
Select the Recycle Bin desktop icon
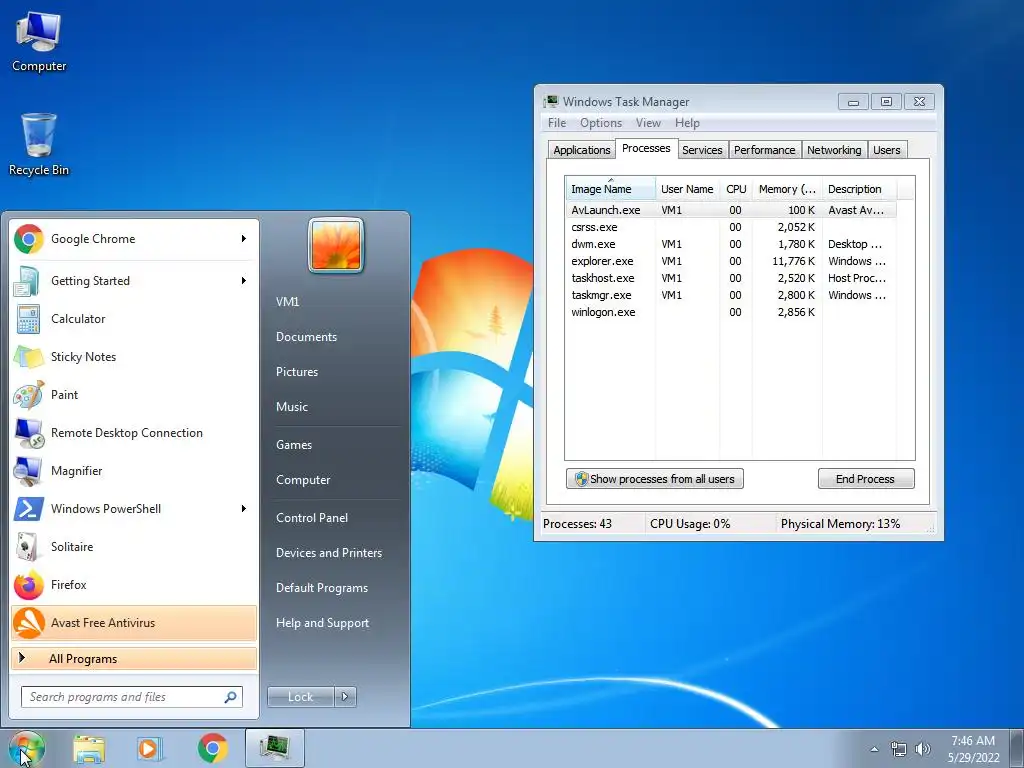(x=39, y=145)
